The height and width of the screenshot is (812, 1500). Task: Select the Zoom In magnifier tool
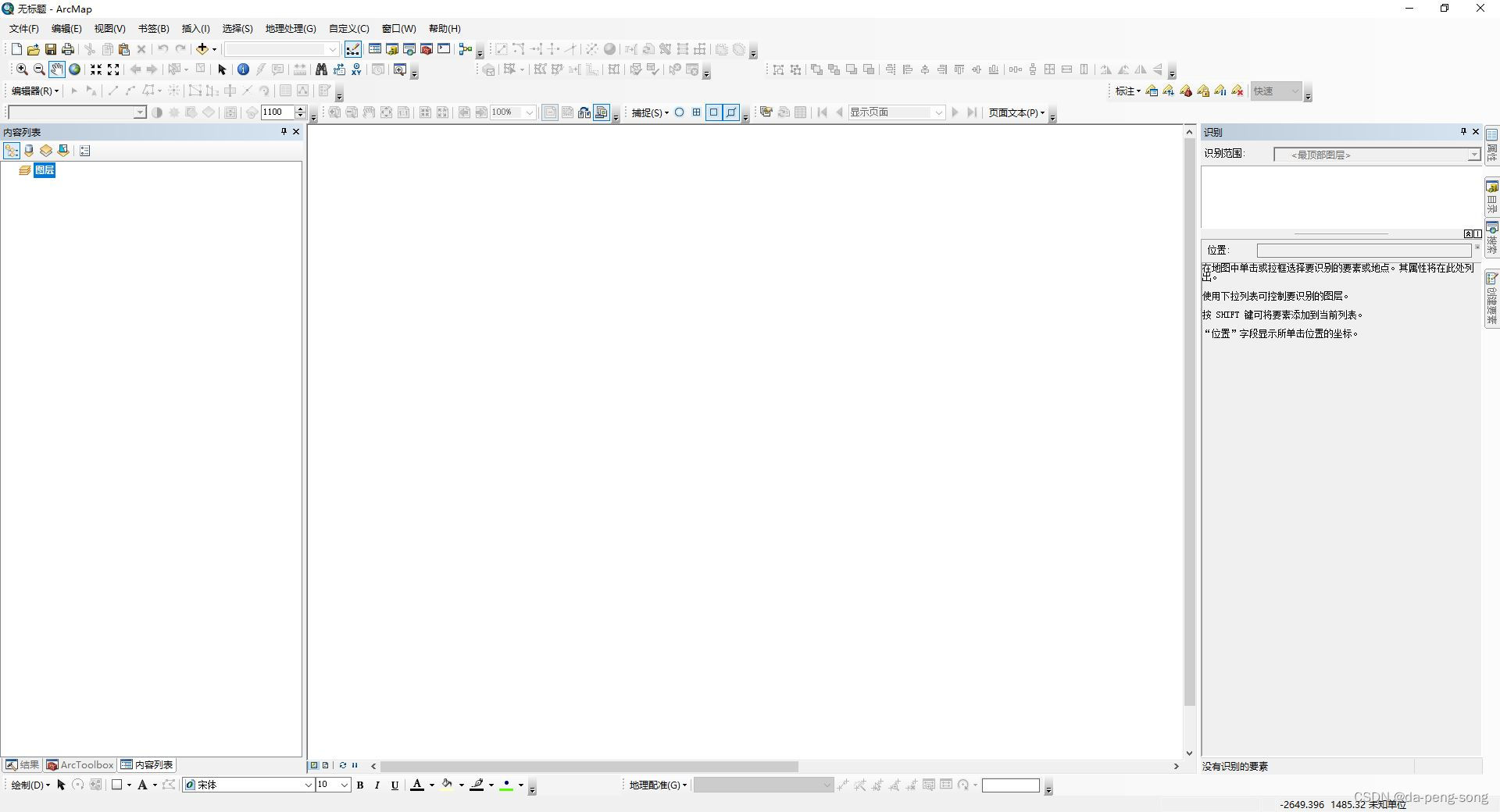tap(22, 69)
